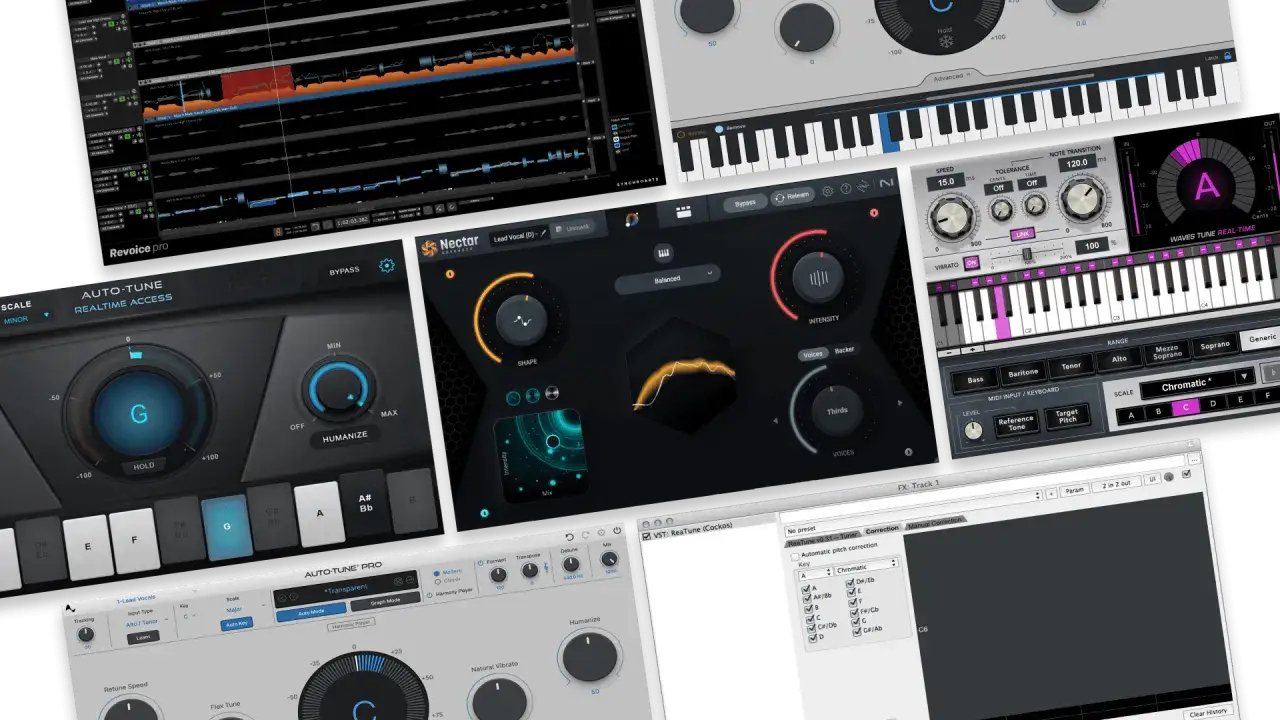Toggle the Vibrato ON switch in Waves Tune
The height and width of the screenshot is (720, 1280).
coord(969,262)
